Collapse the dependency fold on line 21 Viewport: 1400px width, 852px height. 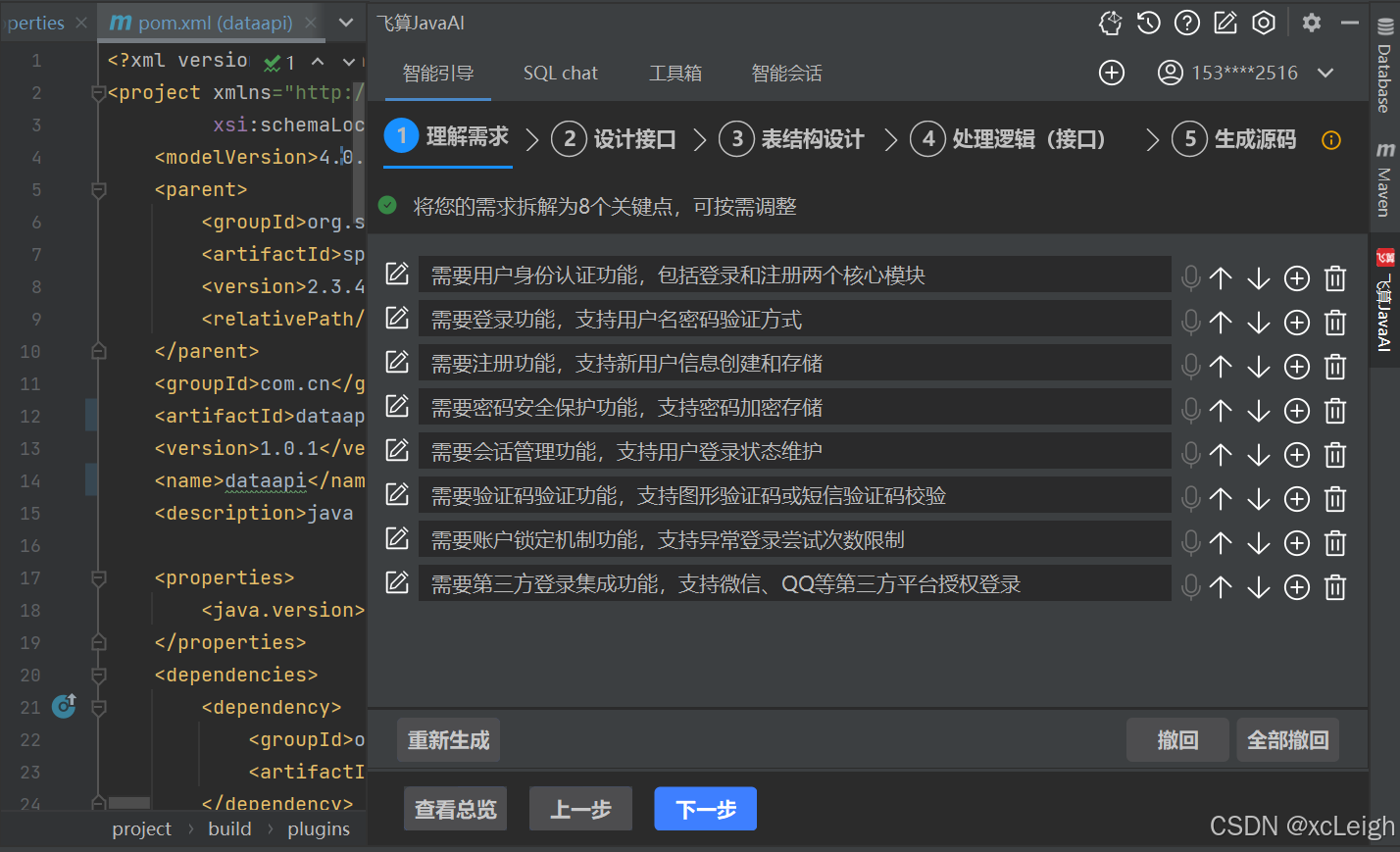98,708
